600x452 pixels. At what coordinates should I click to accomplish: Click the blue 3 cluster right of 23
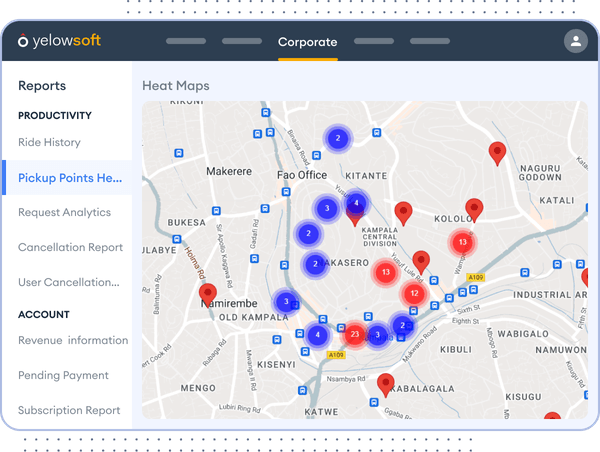pos(377,335)
